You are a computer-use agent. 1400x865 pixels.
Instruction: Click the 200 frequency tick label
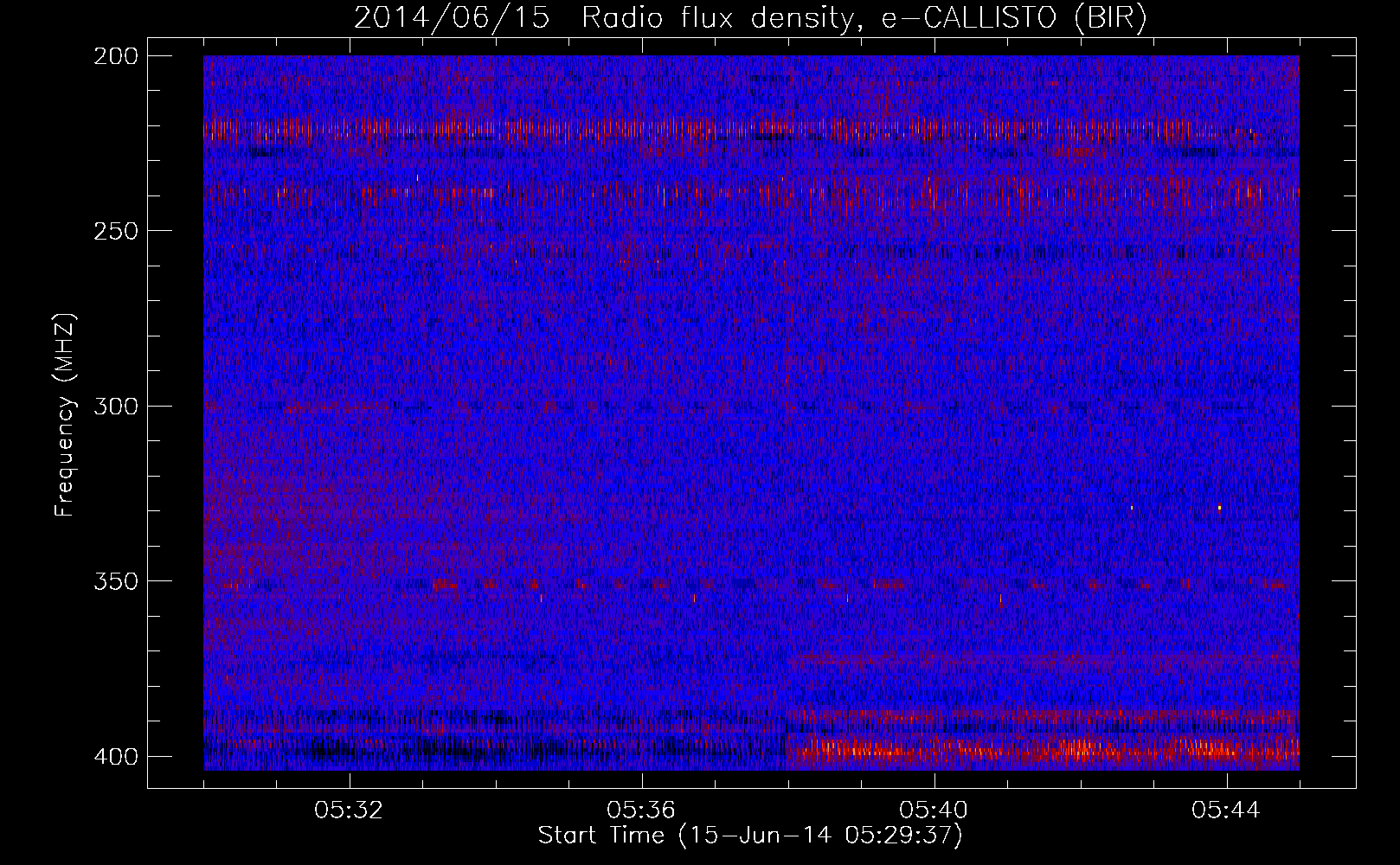[x=115, y=56]
